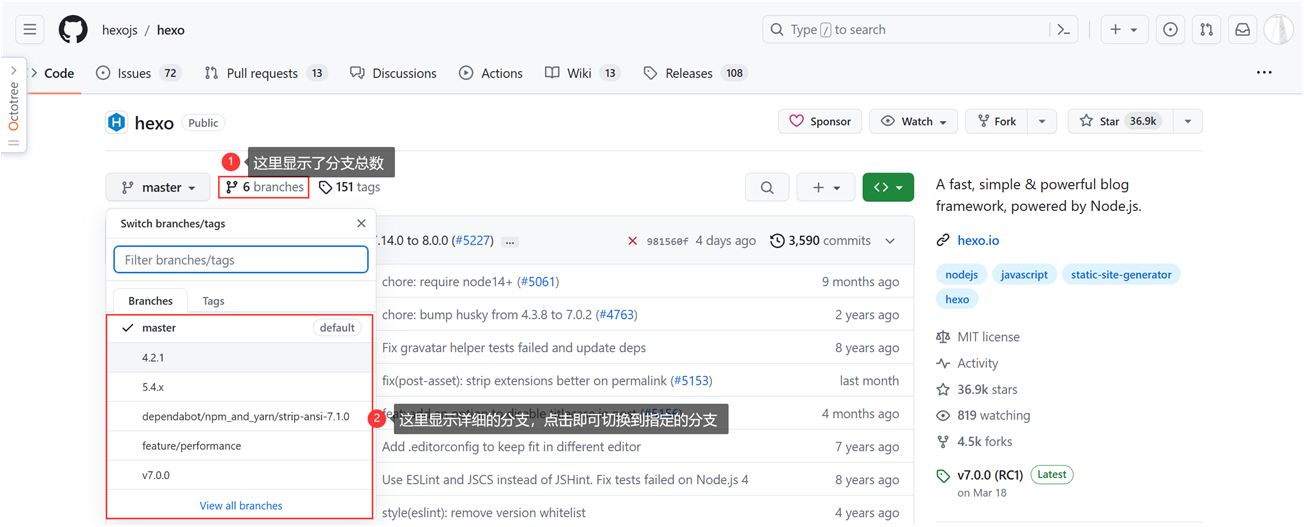Viewport: 1304px width, 527px height.
Task: Click the GitHub logo icon
Action: pyautogui.click(x=73, y=30)
